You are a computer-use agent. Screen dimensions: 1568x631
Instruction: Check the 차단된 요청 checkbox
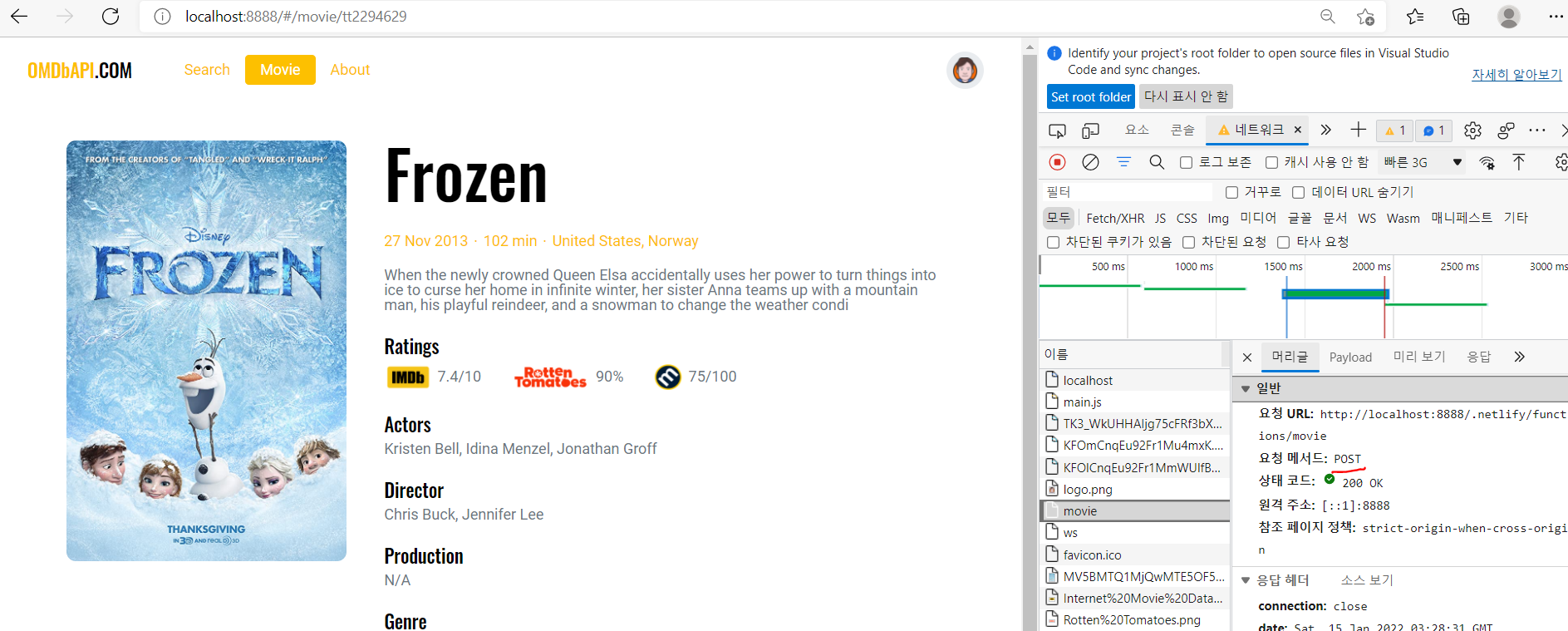tap(1188, 242)
